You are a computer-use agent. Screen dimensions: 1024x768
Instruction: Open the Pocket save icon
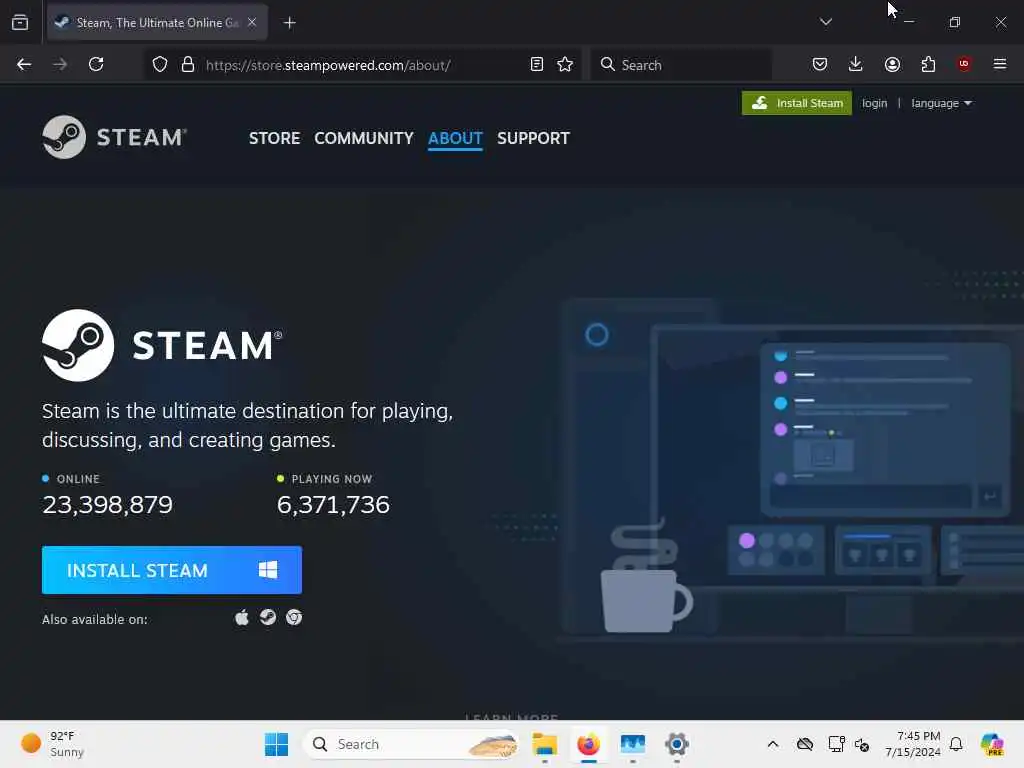coord(820,64)
